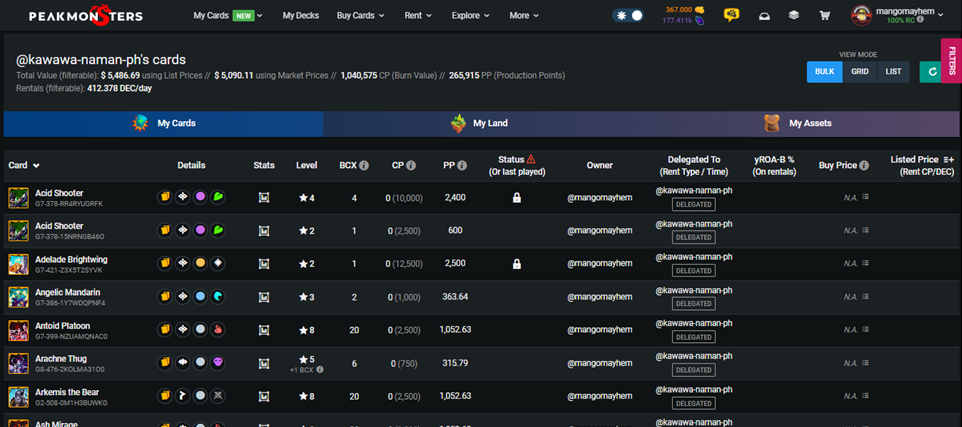
Task: Sort by the Card column arrow
Action: tap(36, 166)
